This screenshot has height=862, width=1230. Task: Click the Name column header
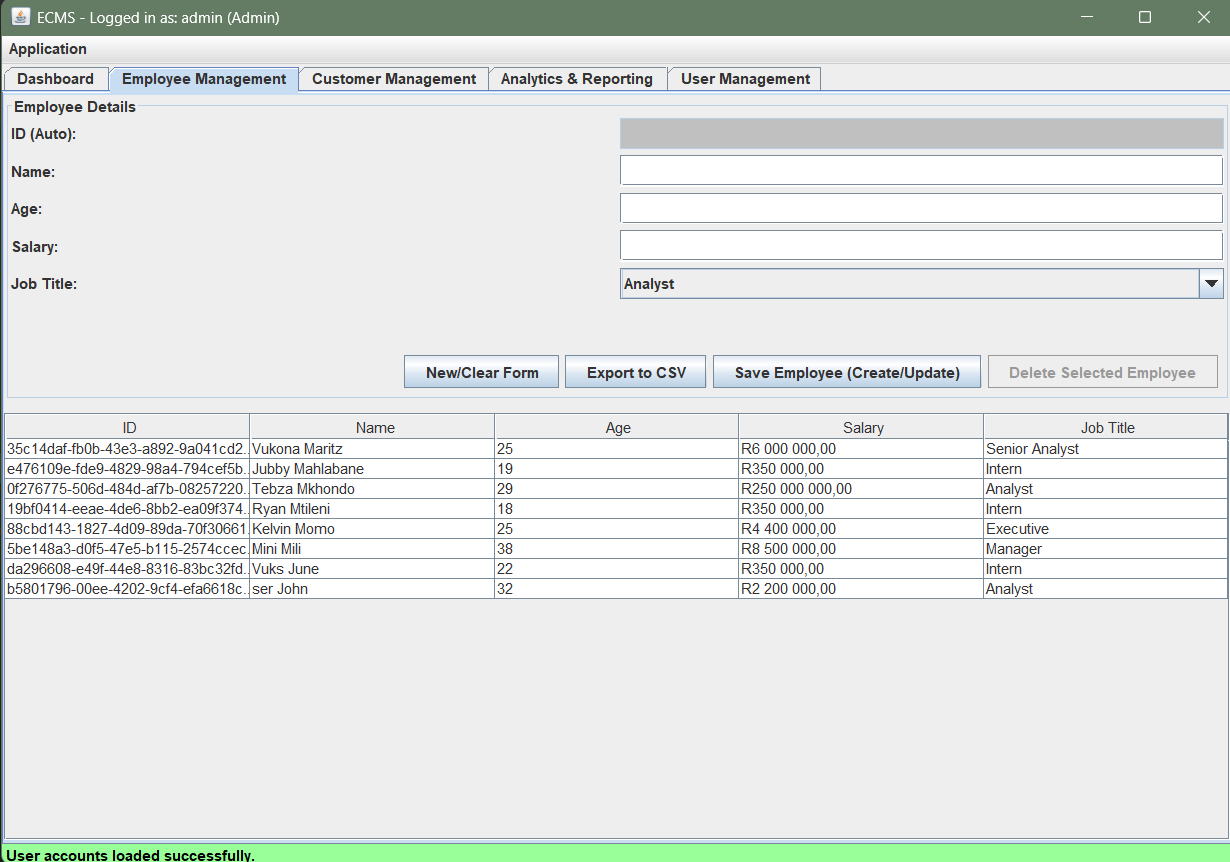tap(375, 427)
